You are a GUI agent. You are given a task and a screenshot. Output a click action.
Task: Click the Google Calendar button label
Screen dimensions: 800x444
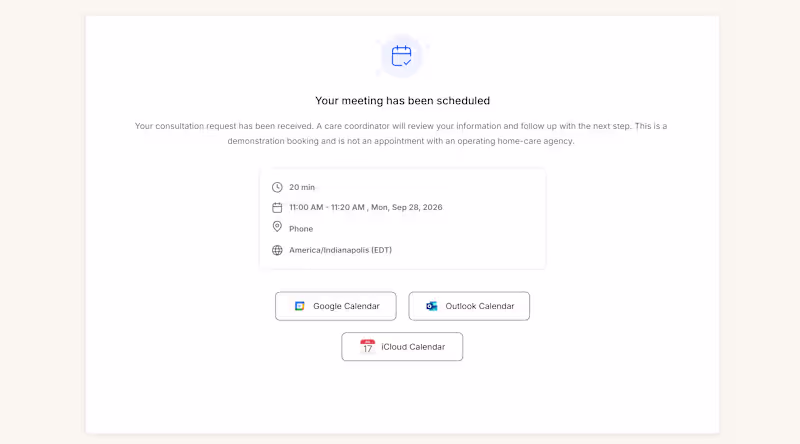click(x=346, y=306)
